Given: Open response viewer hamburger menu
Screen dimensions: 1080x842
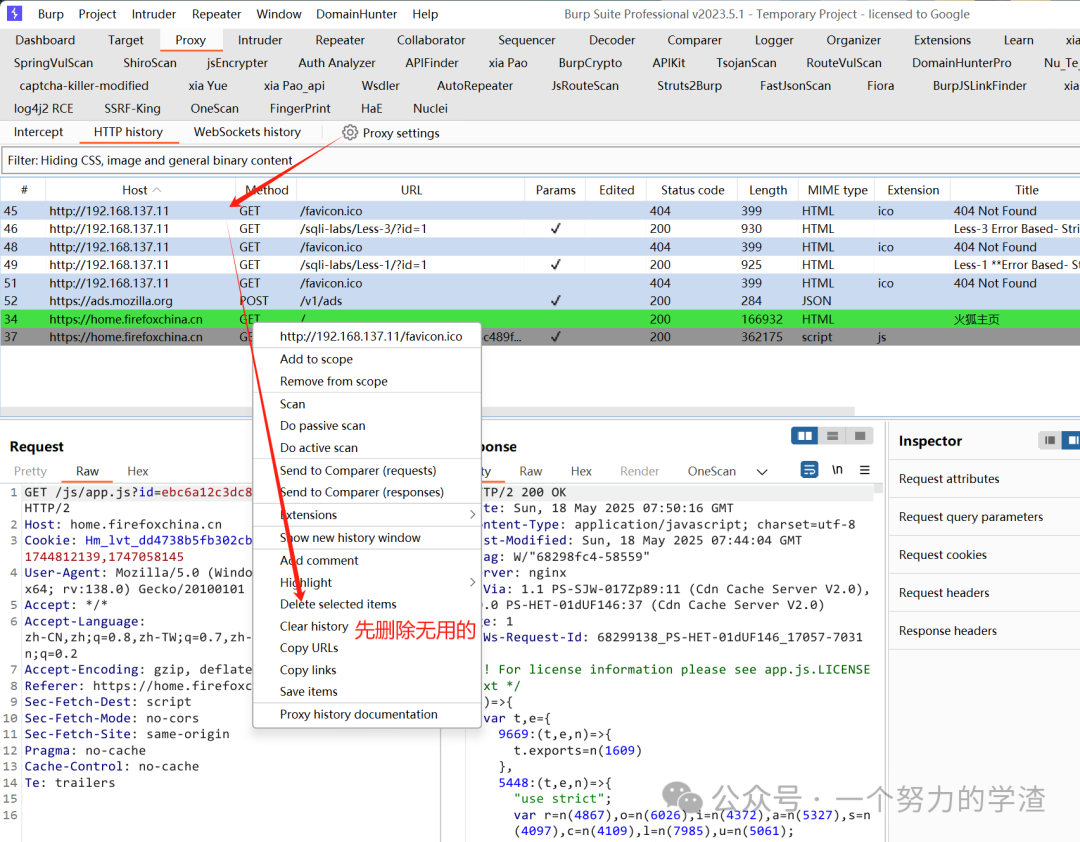Looking at the screenshot, I should point(864,470).
